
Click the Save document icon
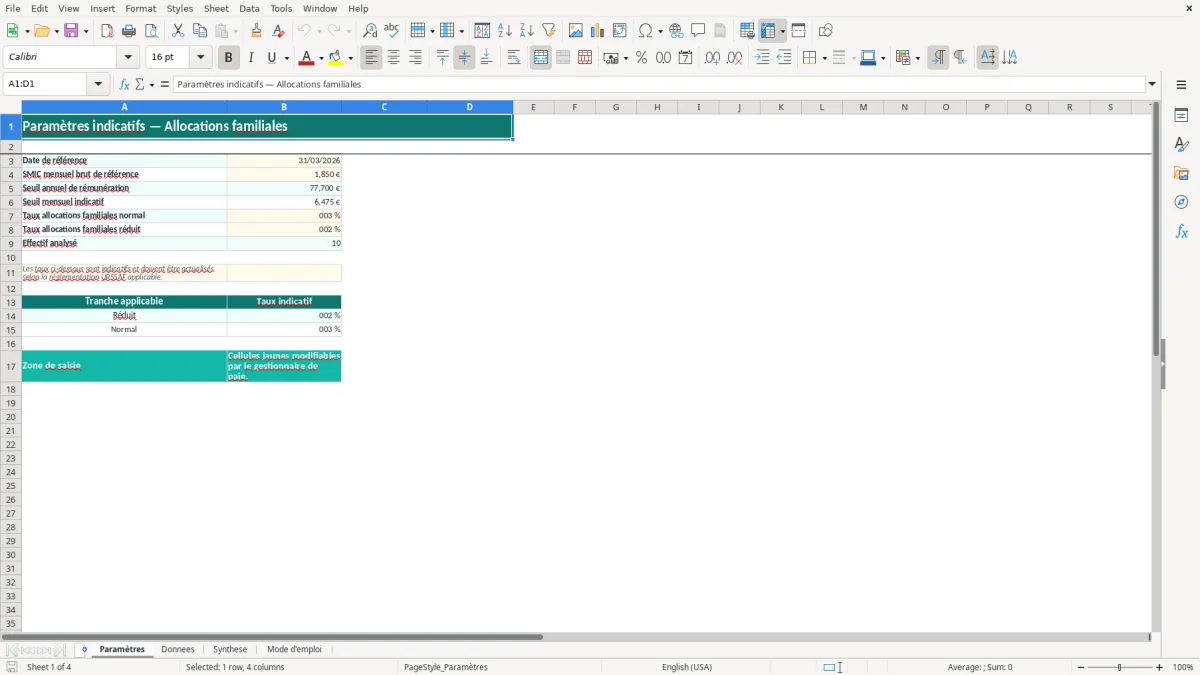tap(71, 31)
